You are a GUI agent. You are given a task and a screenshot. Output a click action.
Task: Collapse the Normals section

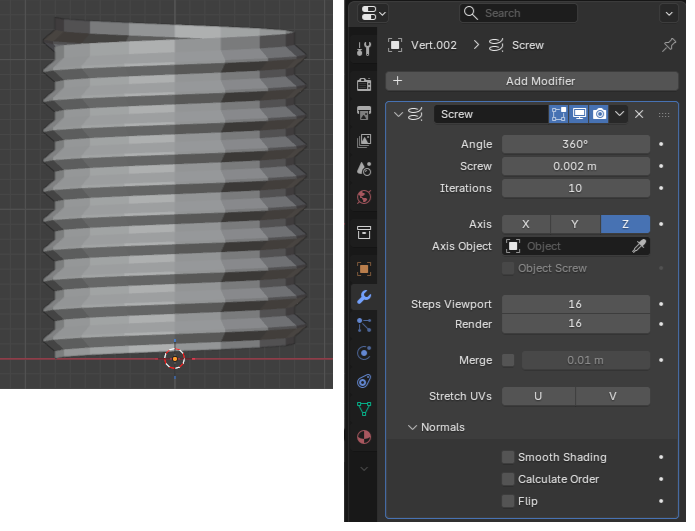point(412,427)
